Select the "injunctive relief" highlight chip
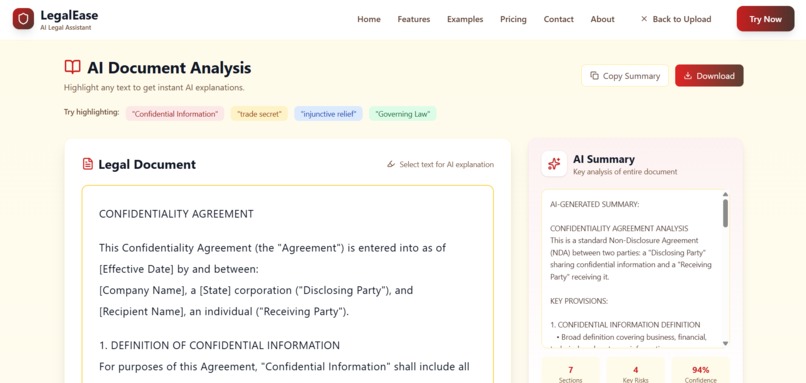Screen dimensions: 806x383 click(328, 114)
